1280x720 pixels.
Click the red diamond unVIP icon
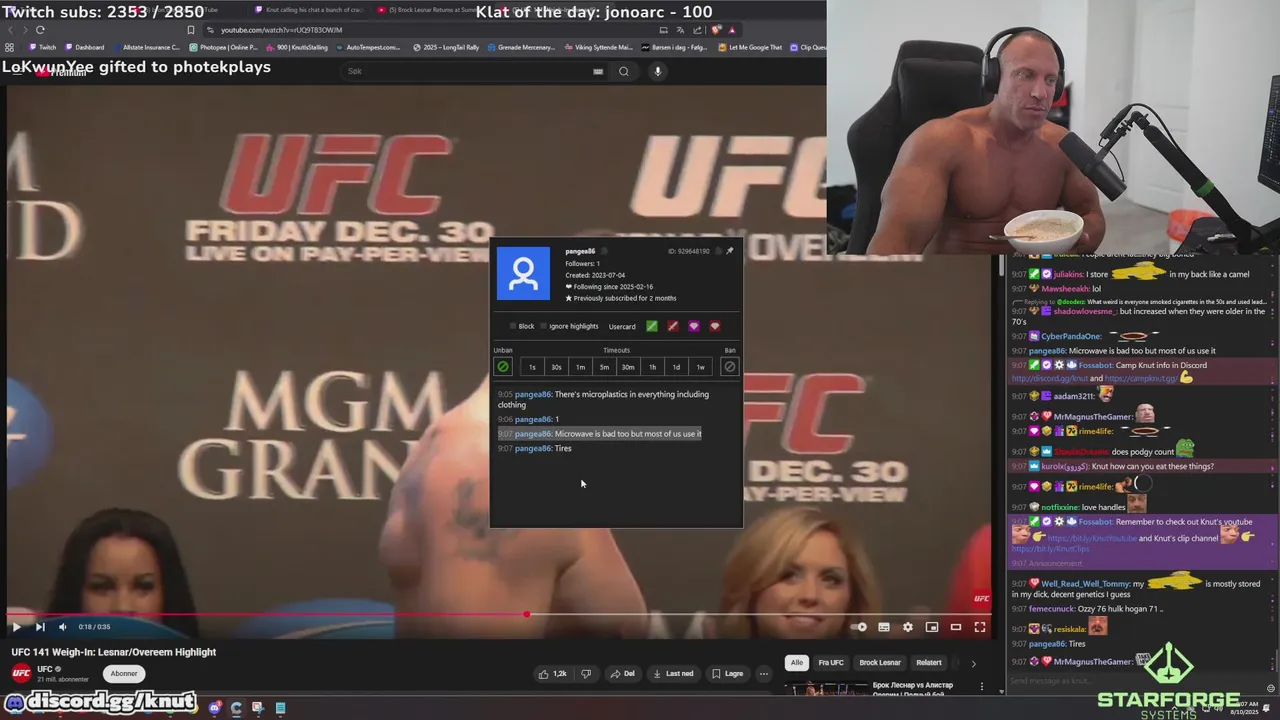(715, 326)
